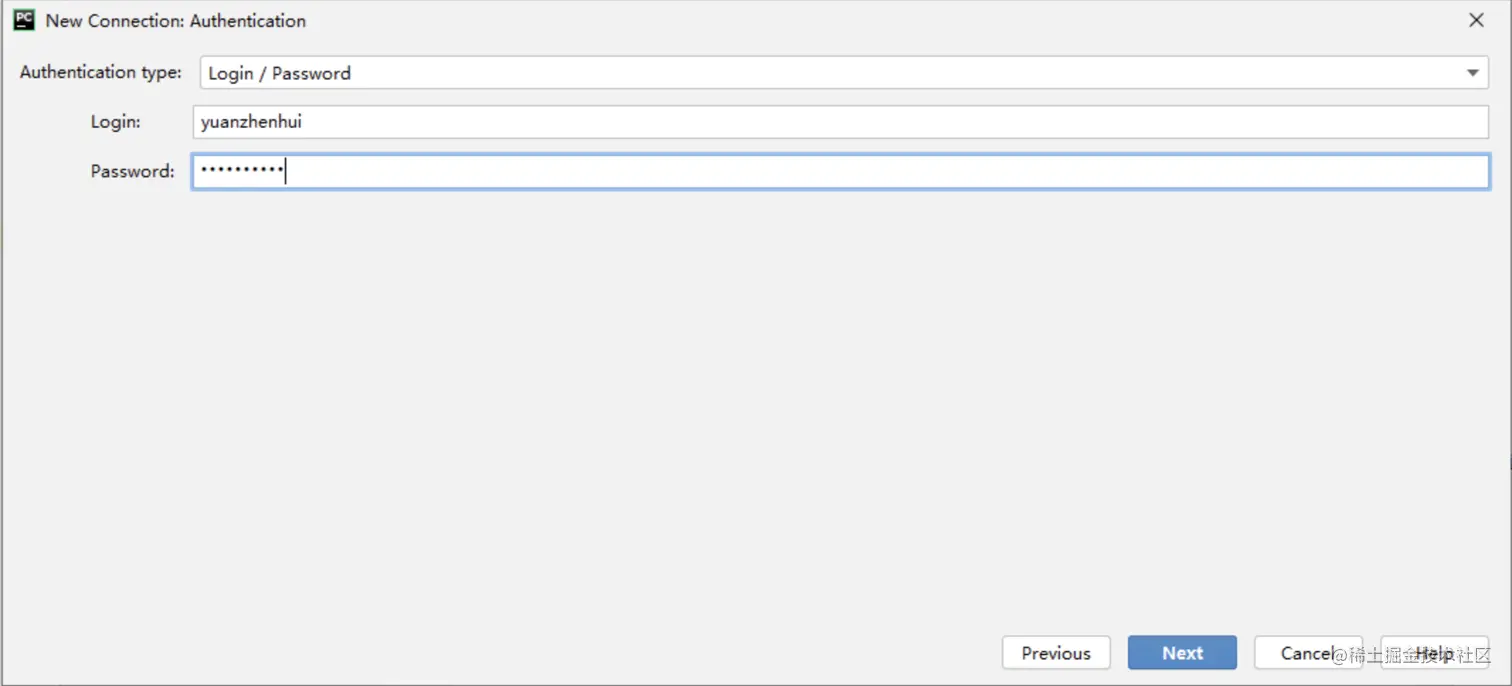Image resolution: width=1512 pixels, height=686 pixels.
Task: Open Help for this dialog
Action: click(x=1434, y=653)
